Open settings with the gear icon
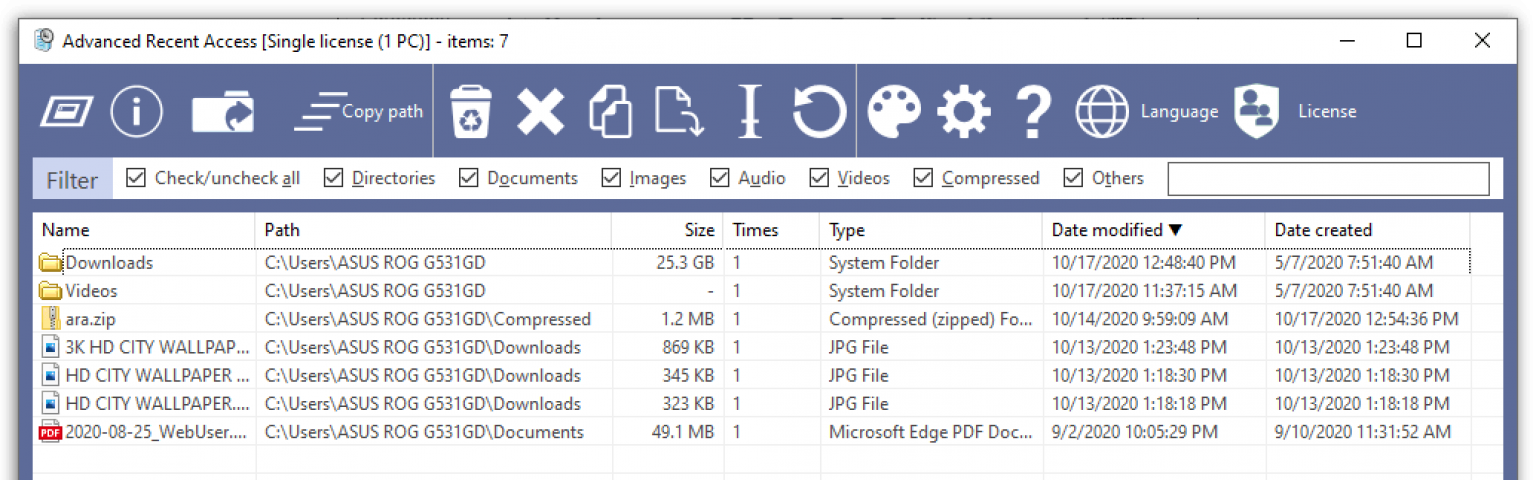Viewport: 1536px width, 480px height. pyautogui.click(x=965, y=111)
